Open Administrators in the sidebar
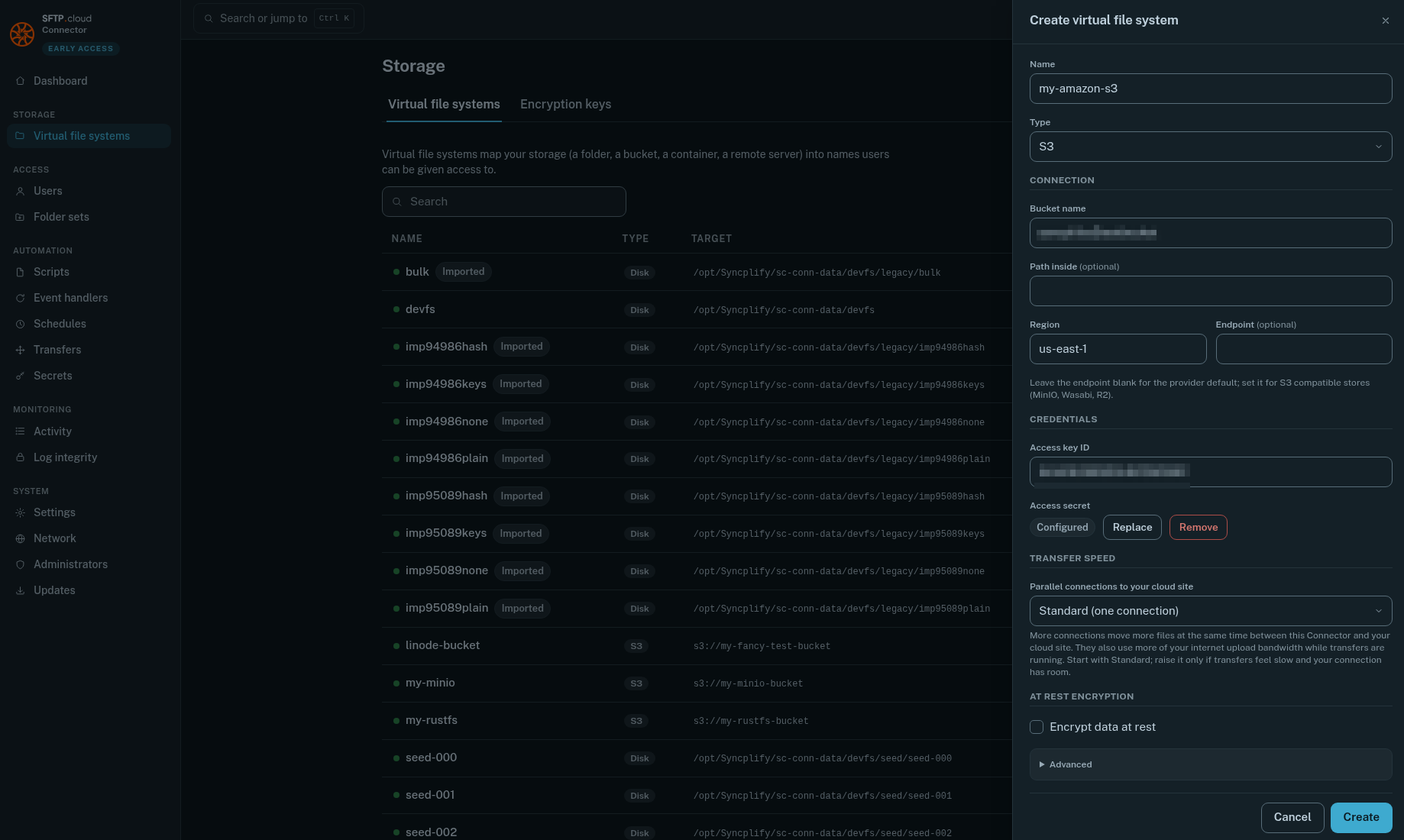 pyautogui.click(x=89, y=564)
